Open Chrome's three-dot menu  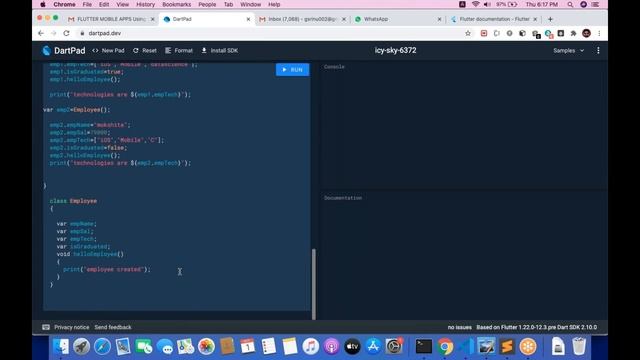599,33
